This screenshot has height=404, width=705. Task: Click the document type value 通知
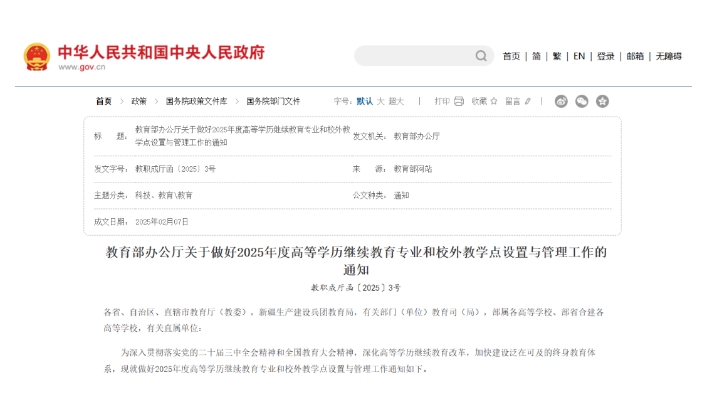point(402,195)
